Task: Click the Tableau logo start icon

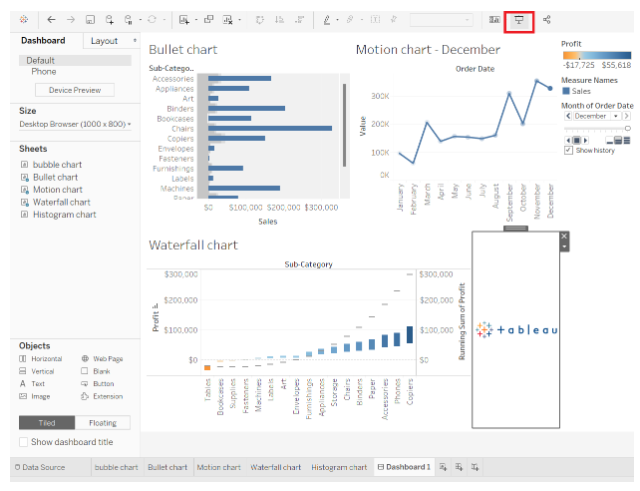Action: pos(23,20)
